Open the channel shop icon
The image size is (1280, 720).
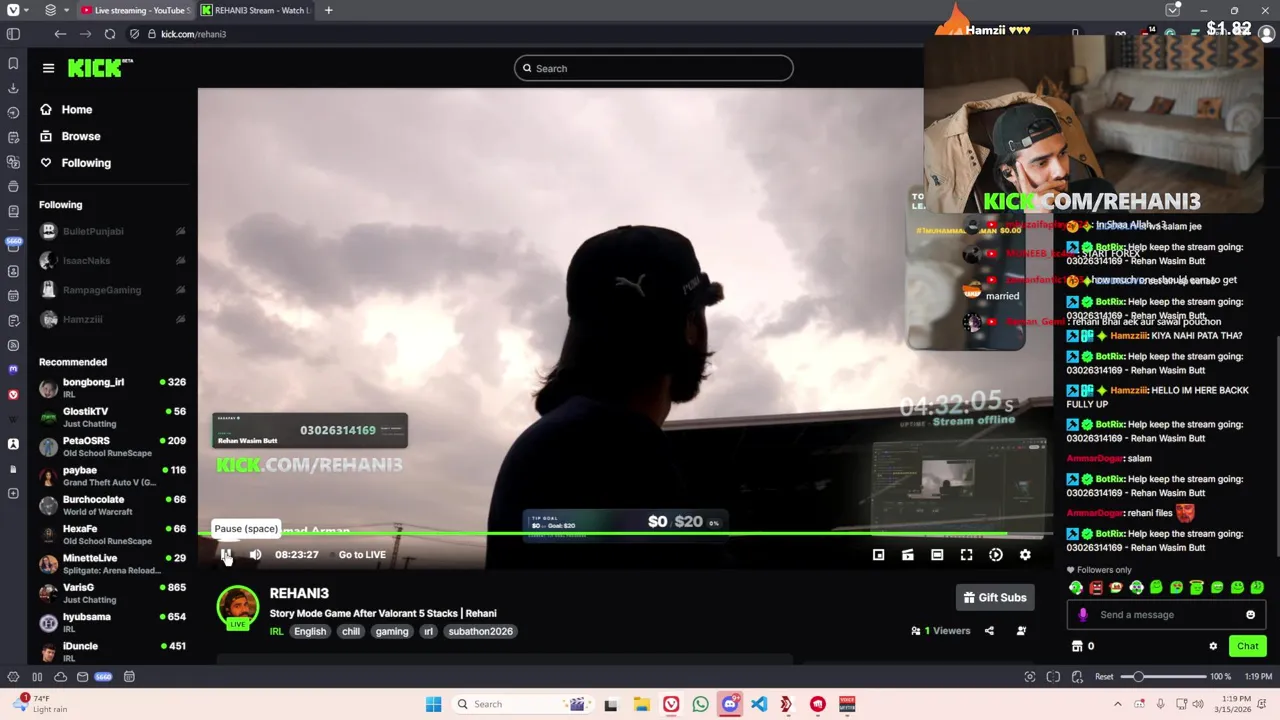pyautogui.click(x=1077, y=646)
